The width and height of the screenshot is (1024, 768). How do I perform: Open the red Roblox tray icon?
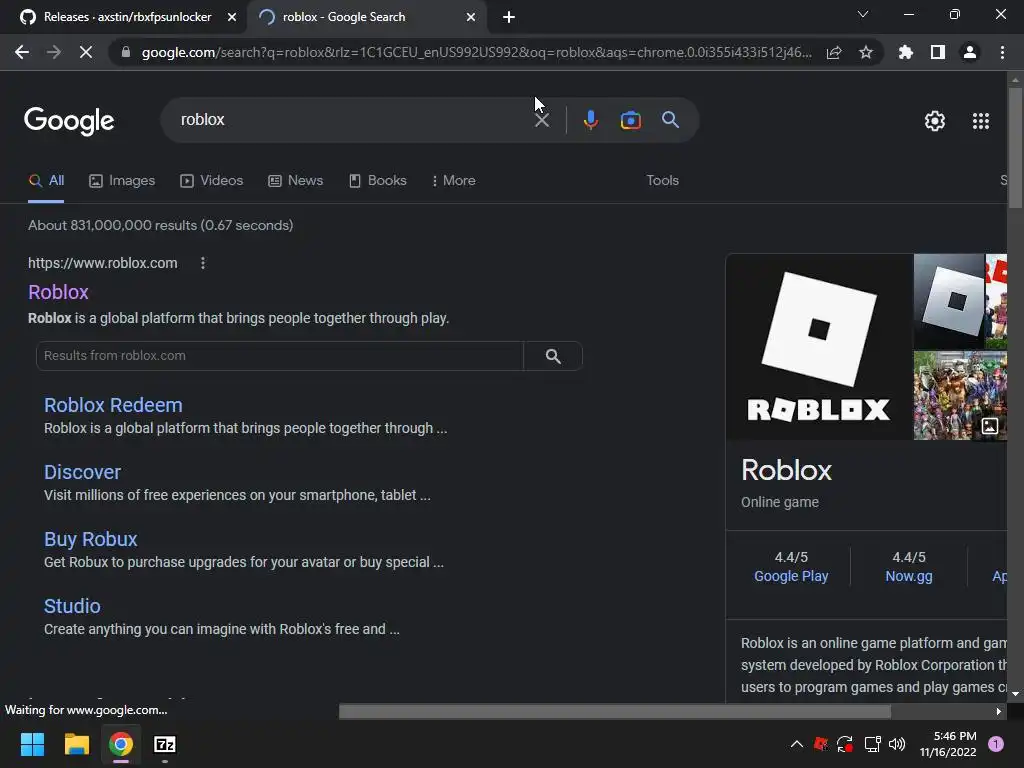821,744
